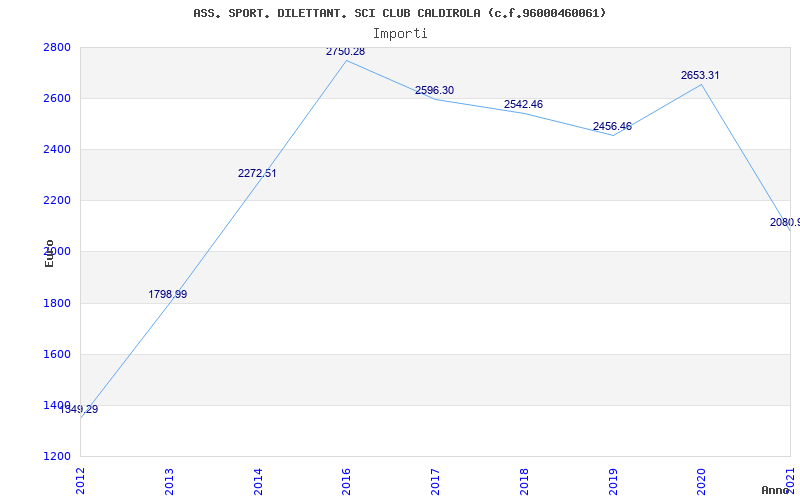Click the 2013 x-axis year label

point(169,481)
